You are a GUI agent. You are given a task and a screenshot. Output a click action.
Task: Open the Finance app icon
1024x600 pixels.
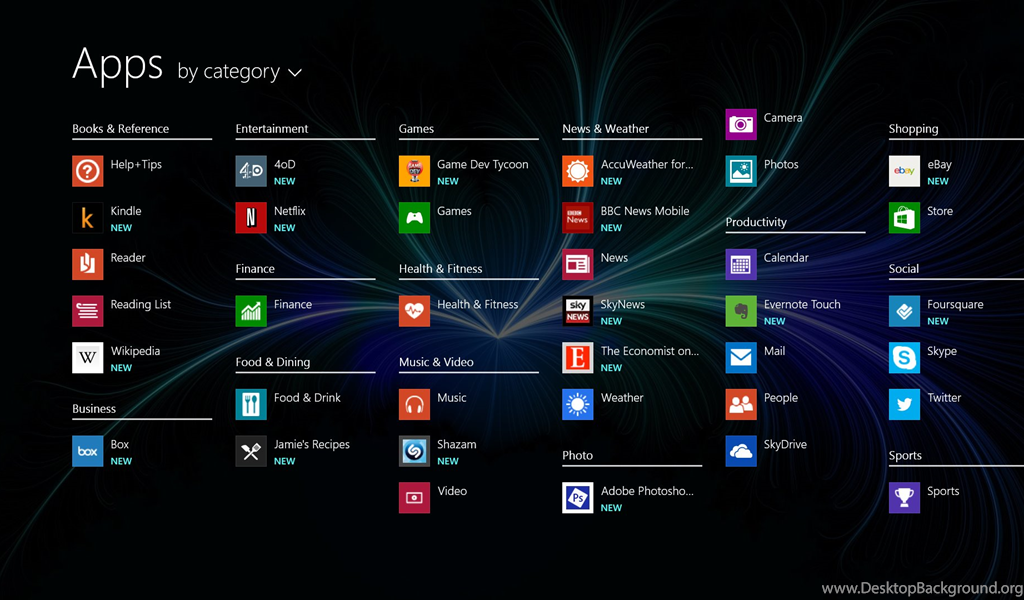coord(251,311)
